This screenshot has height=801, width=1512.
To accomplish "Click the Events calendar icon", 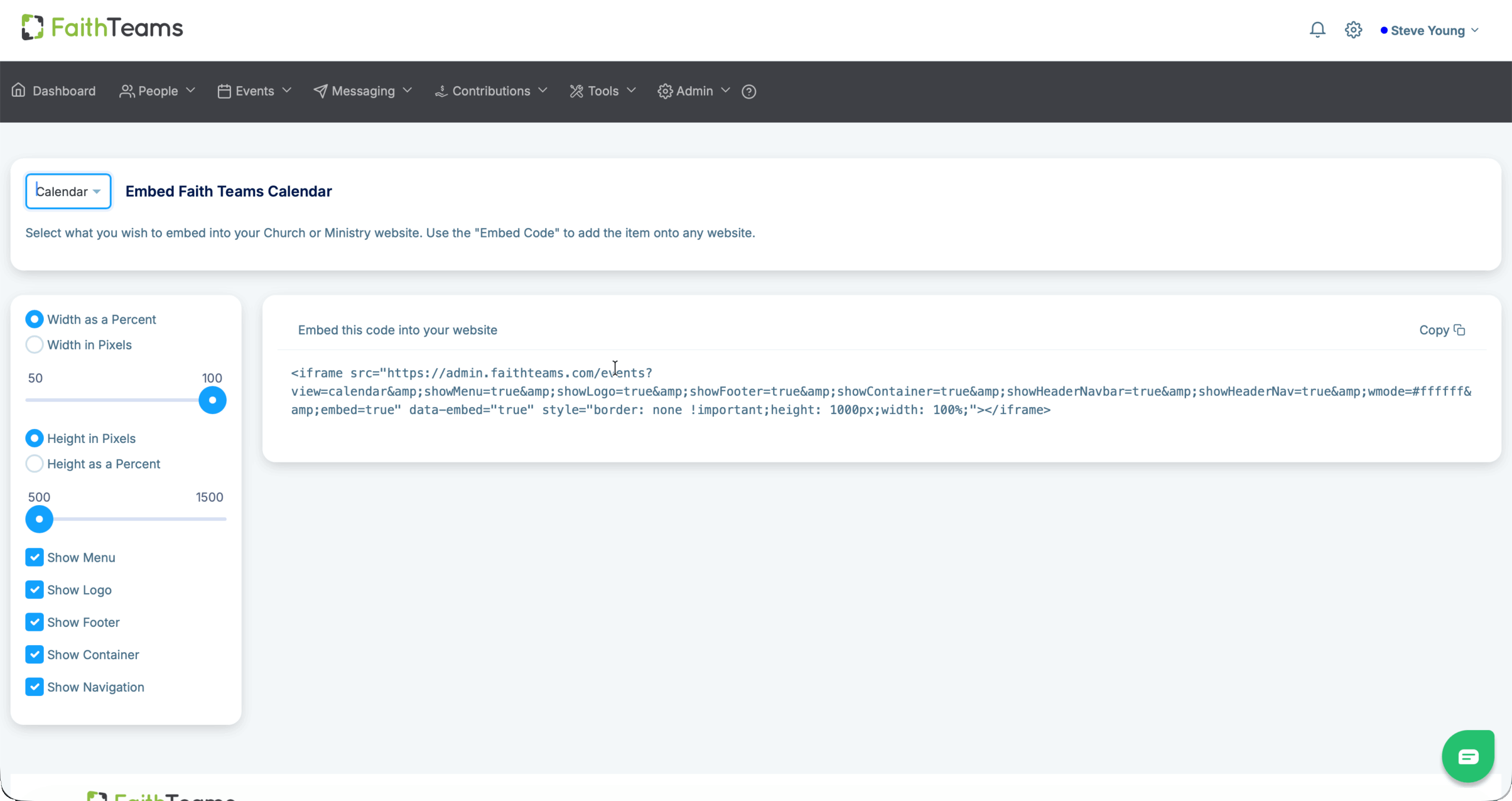I will pos(224,90).
